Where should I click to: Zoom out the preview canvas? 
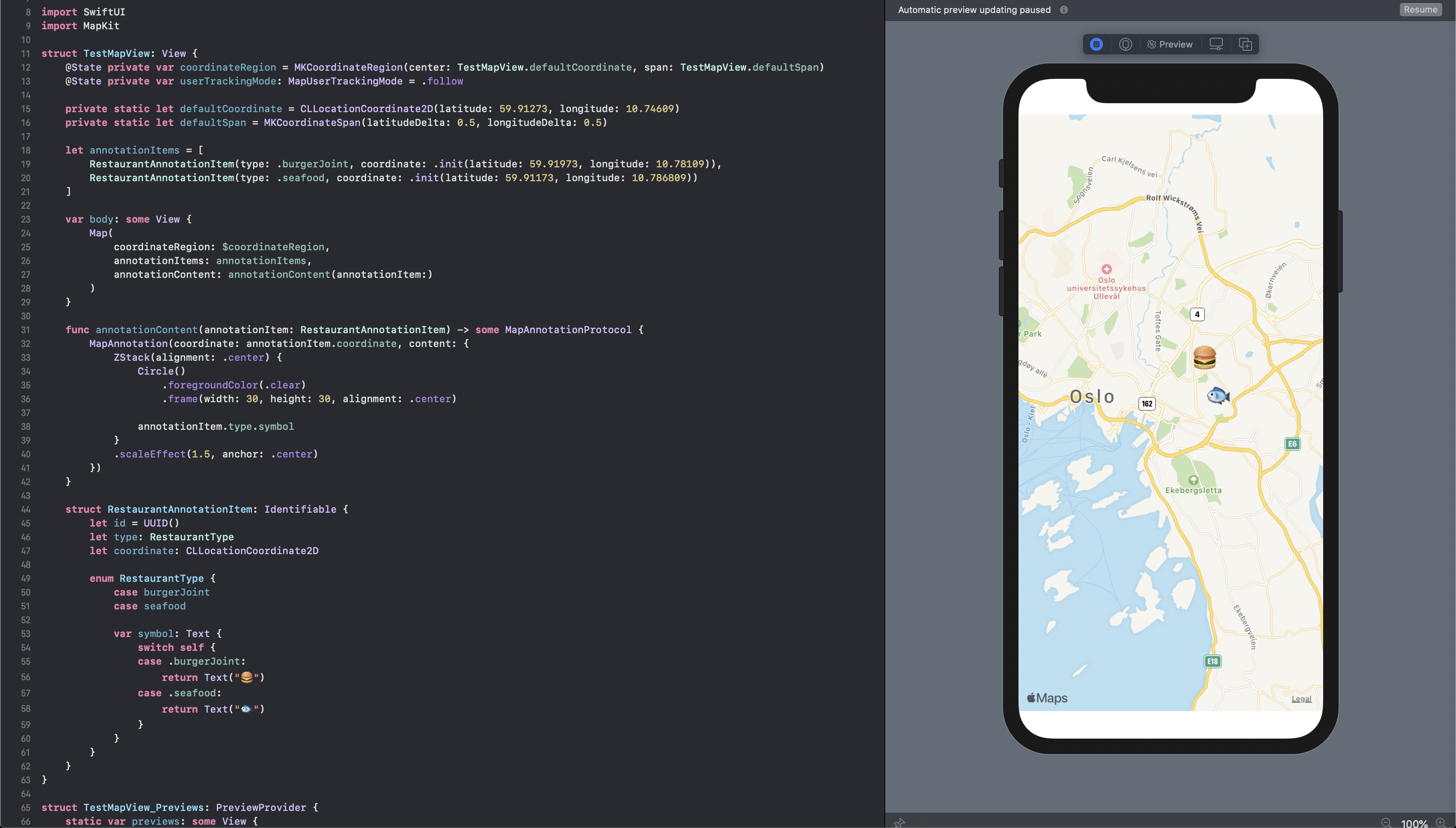click(x=1386, y=823)
